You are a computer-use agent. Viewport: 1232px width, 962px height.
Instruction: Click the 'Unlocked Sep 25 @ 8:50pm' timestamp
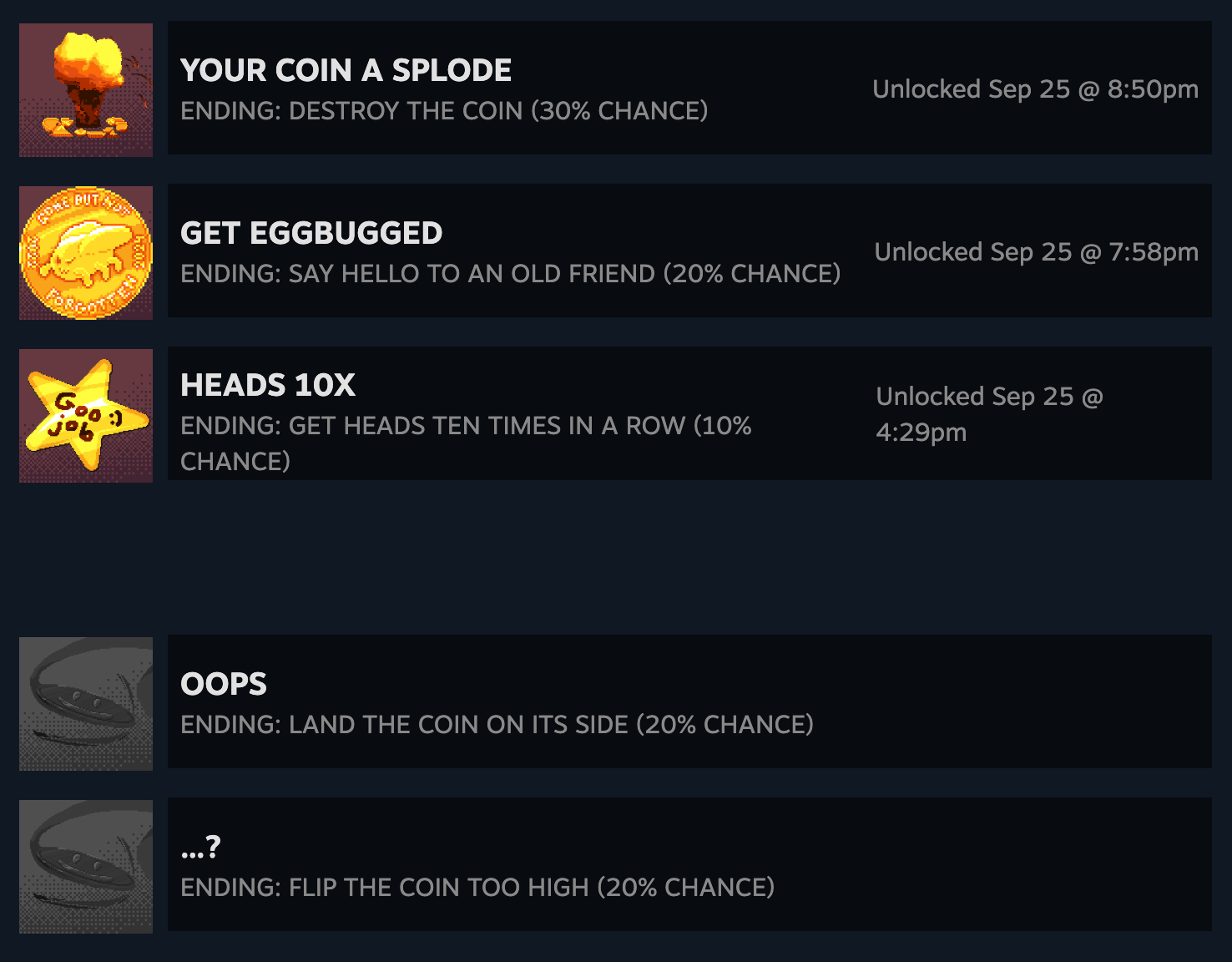point(1035,89)
